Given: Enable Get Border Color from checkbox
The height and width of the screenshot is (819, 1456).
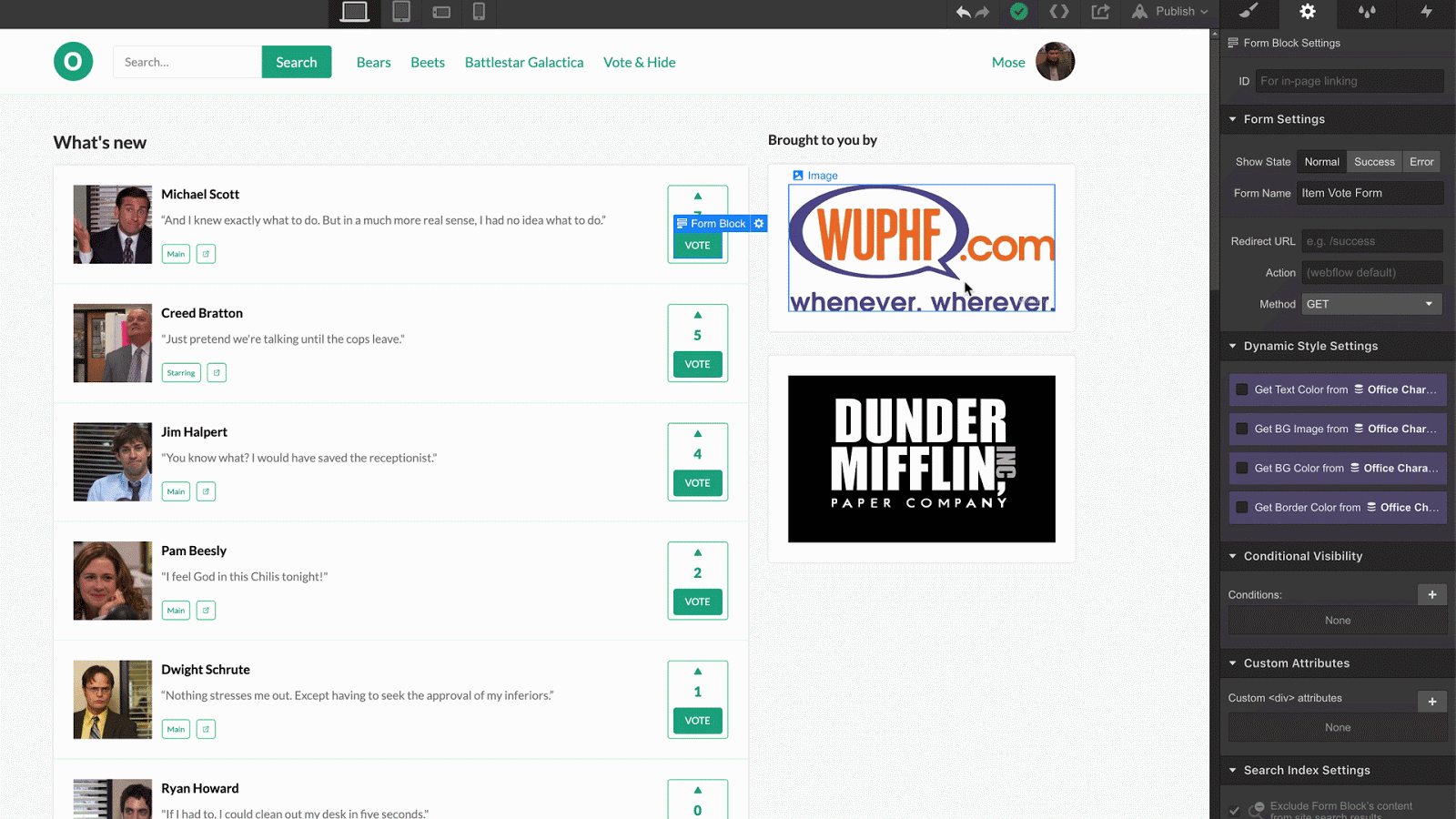Looking at the screenshot, I should click(1241, 508).
